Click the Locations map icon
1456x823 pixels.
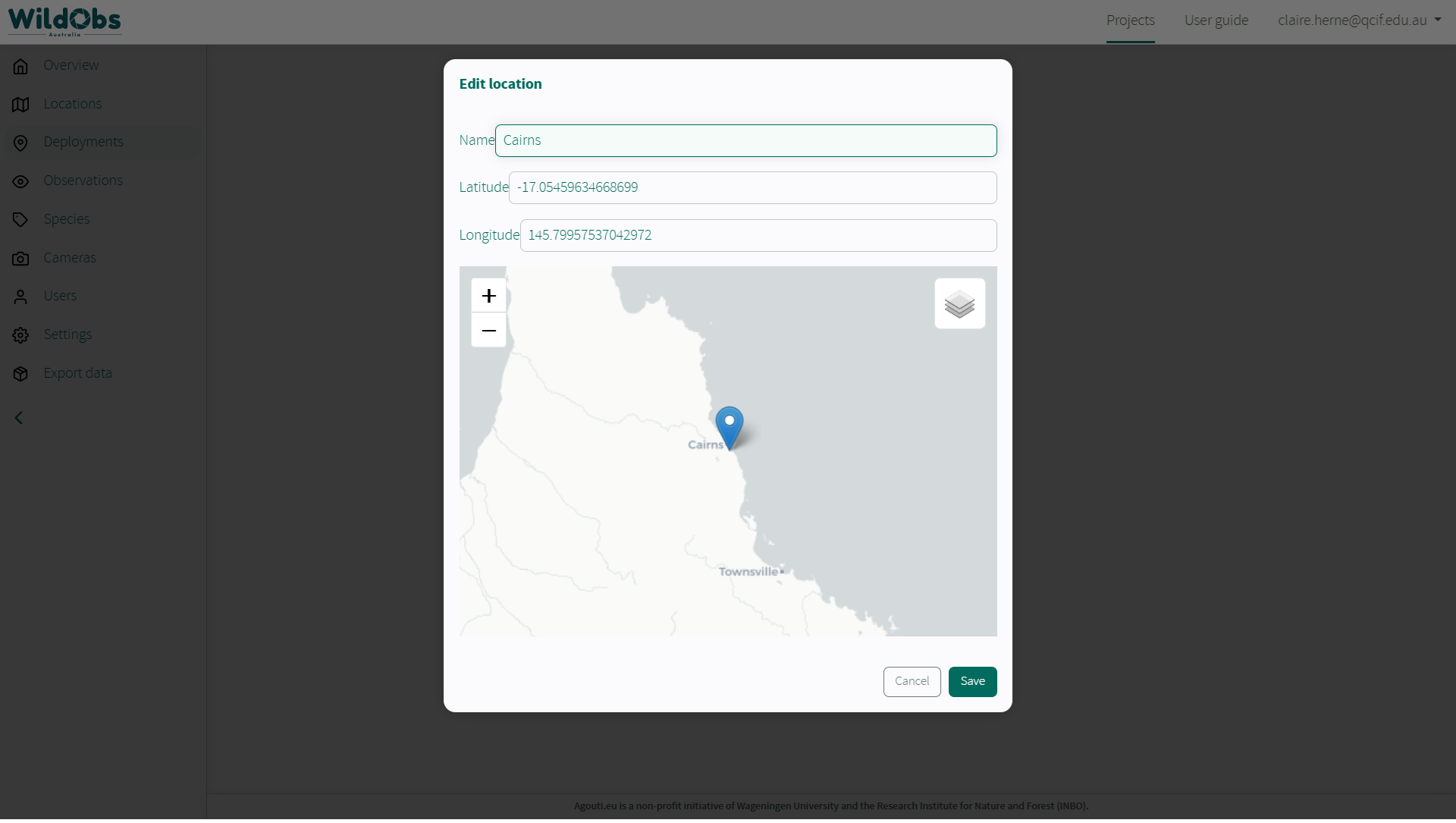pyautogui.click(x=20, y=105)
